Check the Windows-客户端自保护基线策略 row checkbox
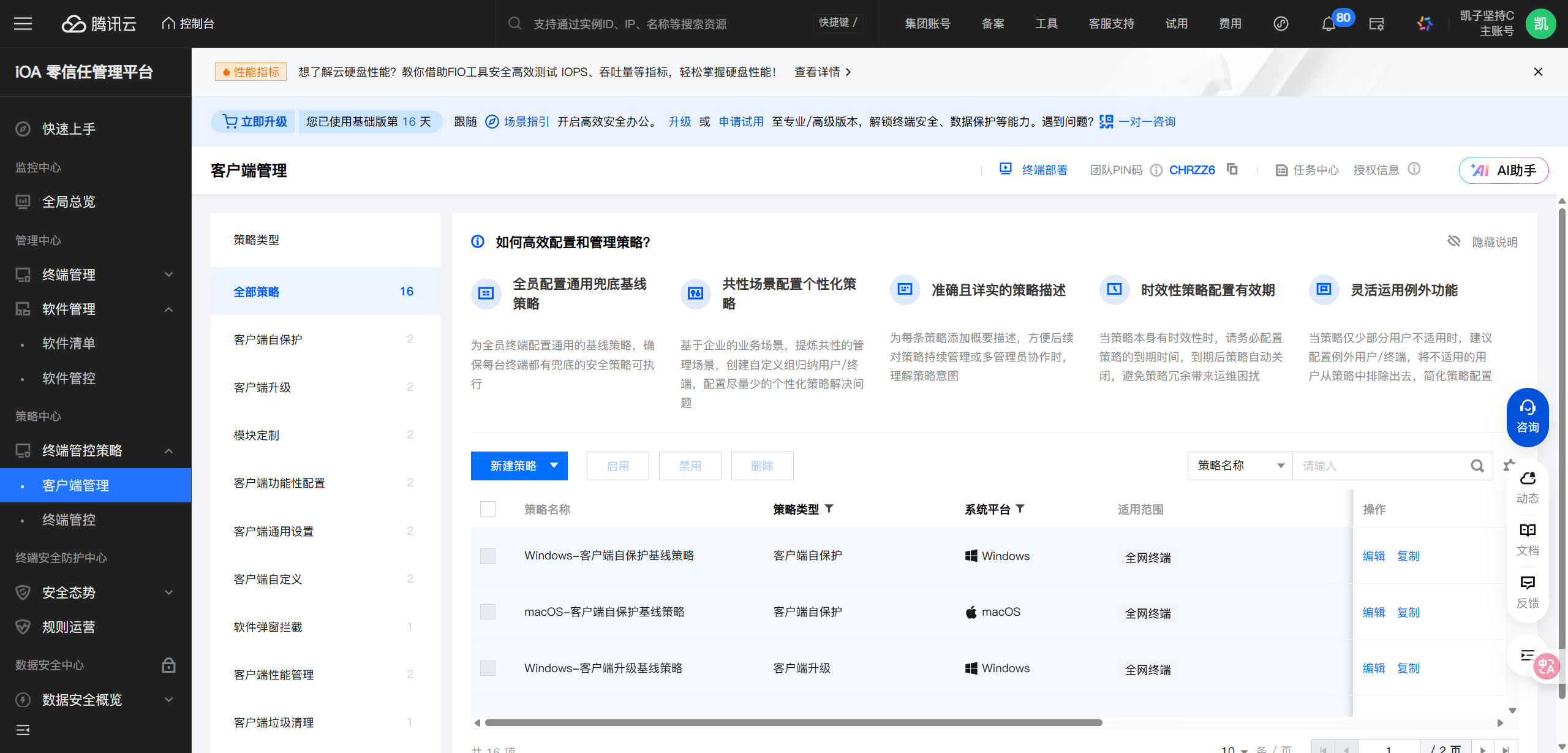This screenshot has width=1568, height=753. pyautogui.click(x=488, y=556)
